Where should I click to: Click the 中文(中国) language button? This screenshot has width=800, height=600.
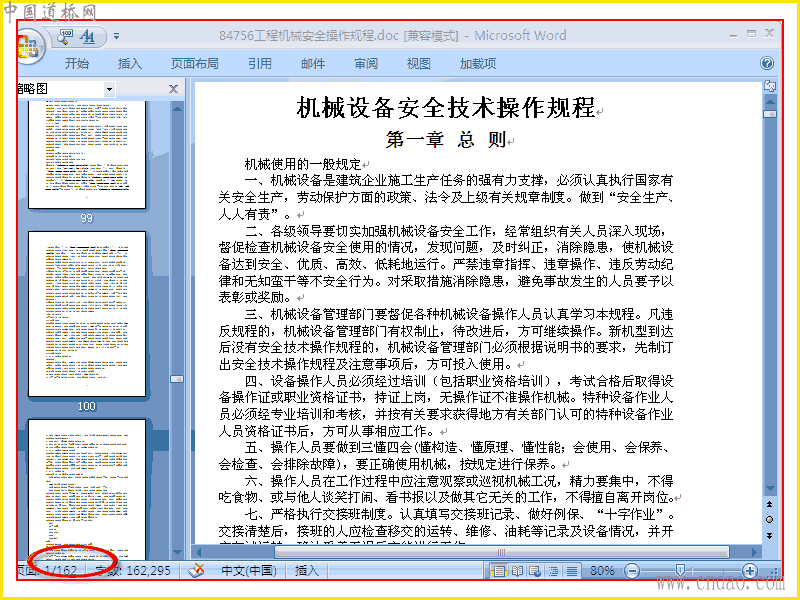pos(248,570)
